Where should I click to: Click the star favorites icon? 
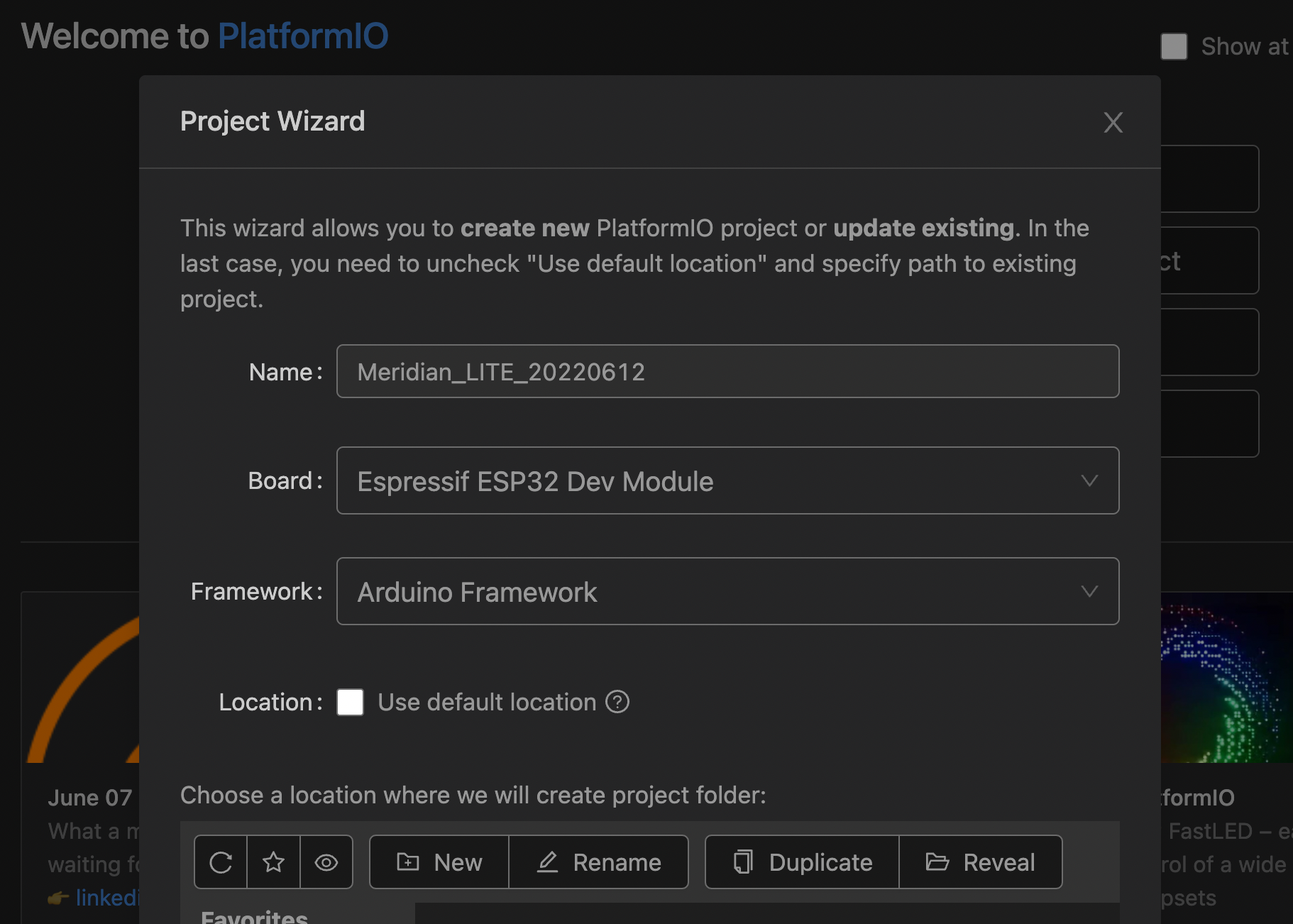click(x=273, y=862)
